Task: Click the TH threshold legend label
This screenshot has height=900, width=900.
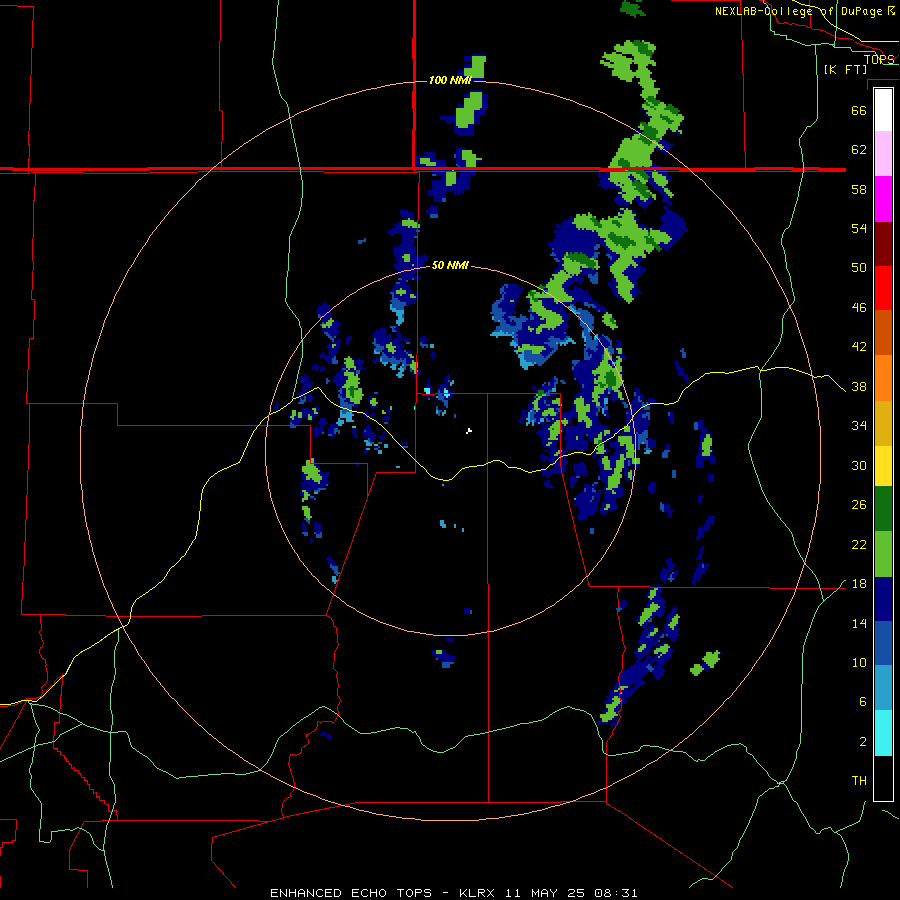Action: pyautogui.click(x=859, y=781)
